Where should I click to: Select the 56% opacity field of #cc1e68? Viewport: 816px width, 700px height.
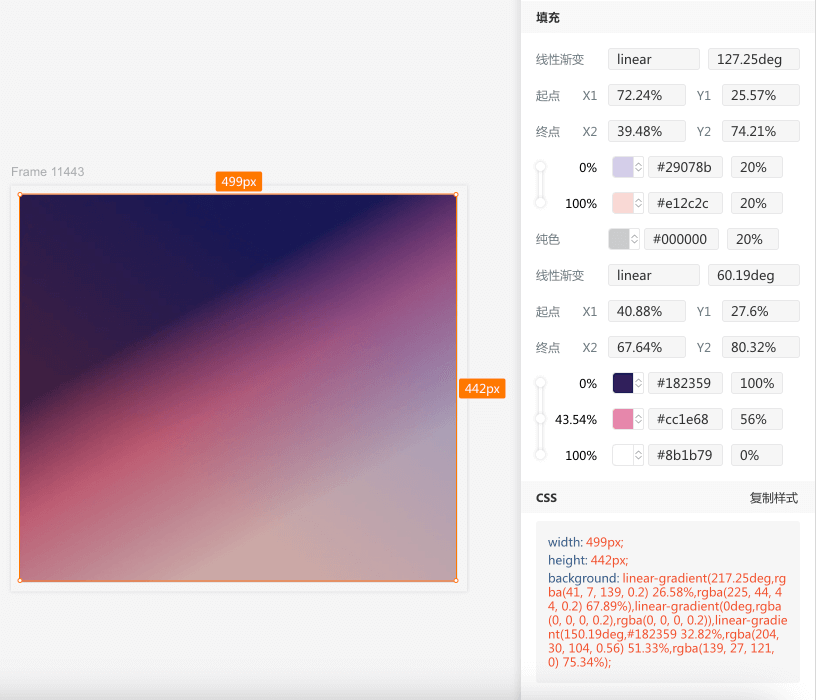[756, 419]
